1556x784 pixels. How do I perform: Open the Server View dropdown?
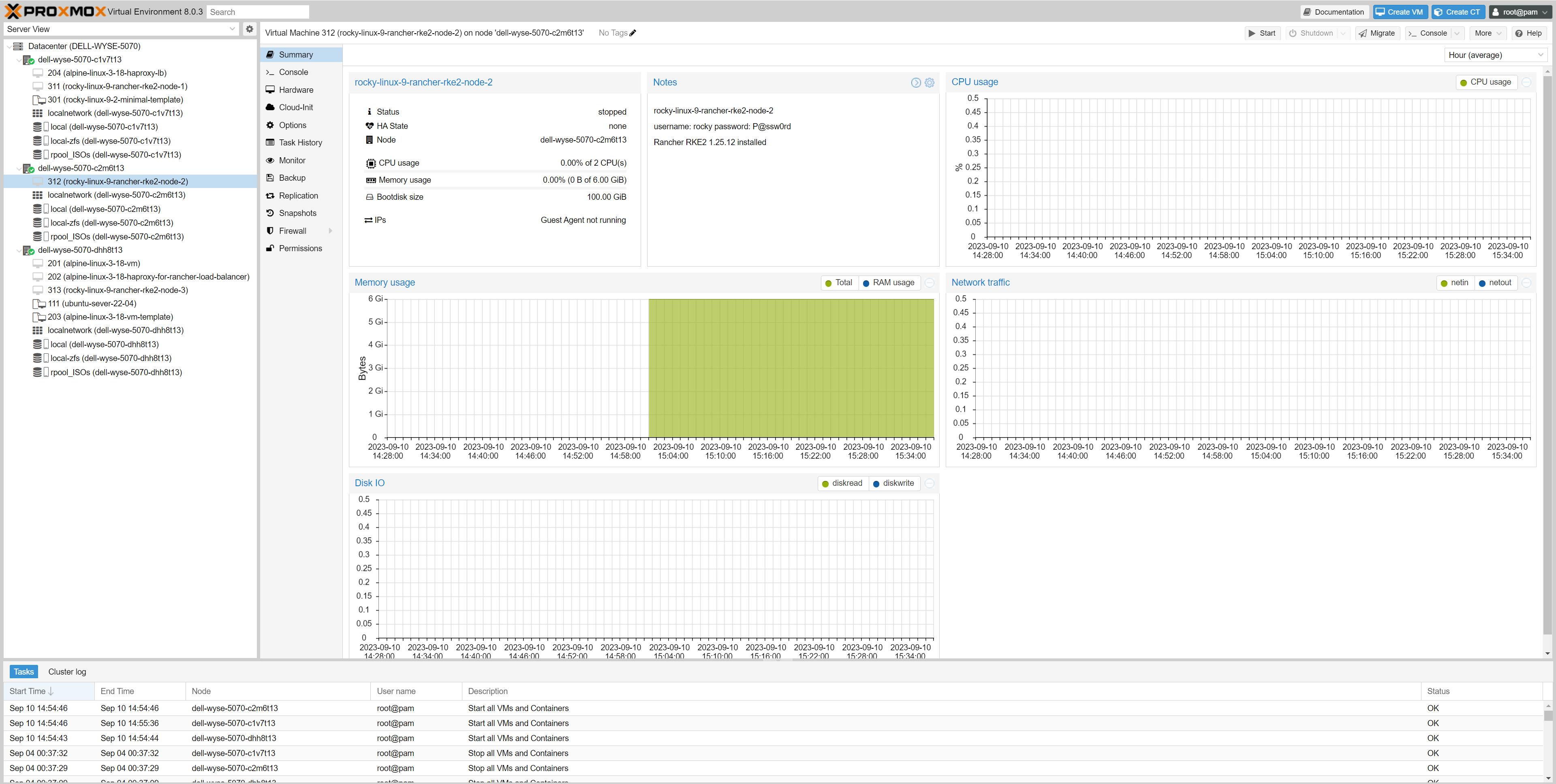tap(120, 29)
